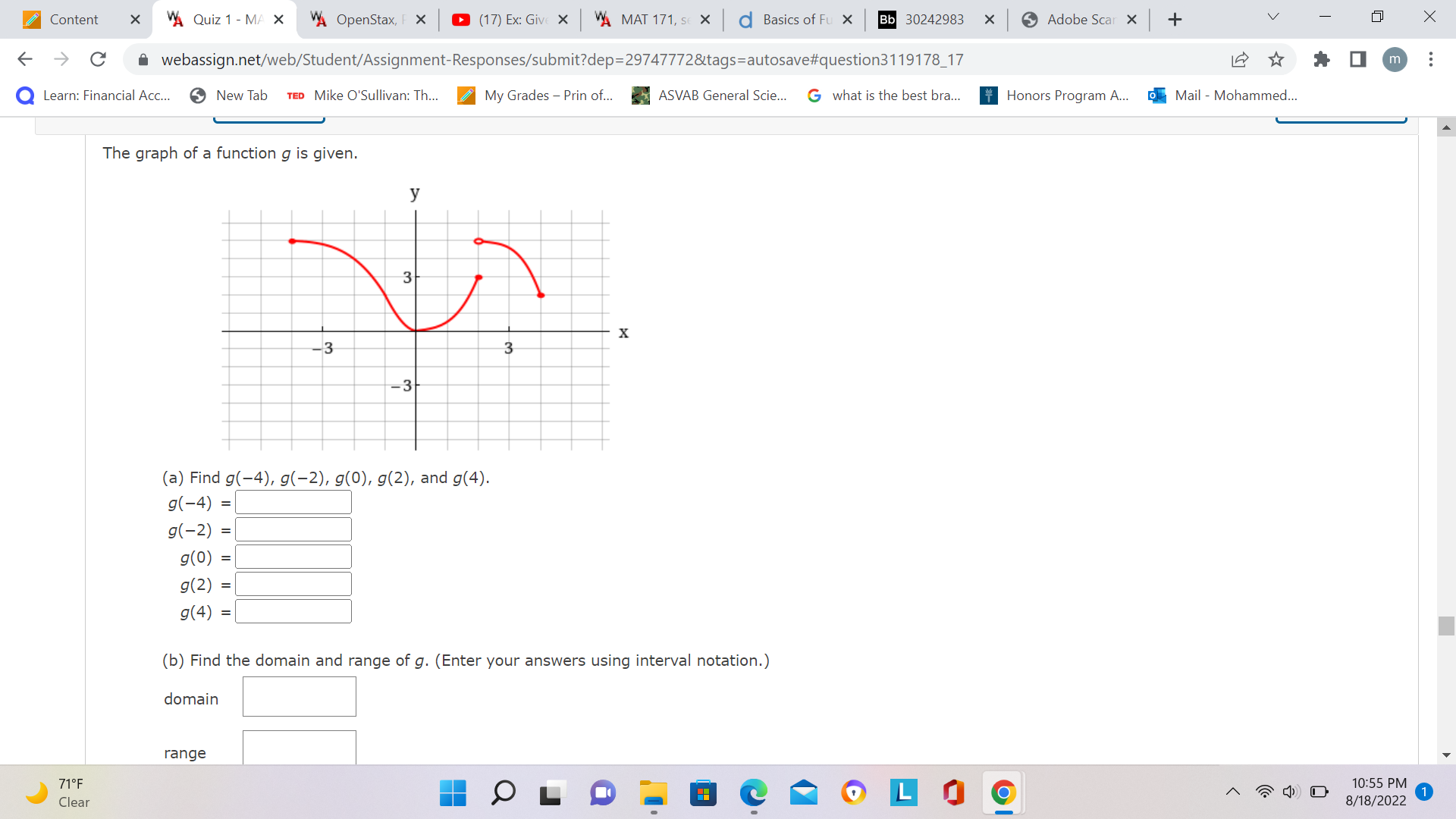Open File Explorer from the taskbar
Viewport: 1456px width, 819px height.
coord(653,793)
